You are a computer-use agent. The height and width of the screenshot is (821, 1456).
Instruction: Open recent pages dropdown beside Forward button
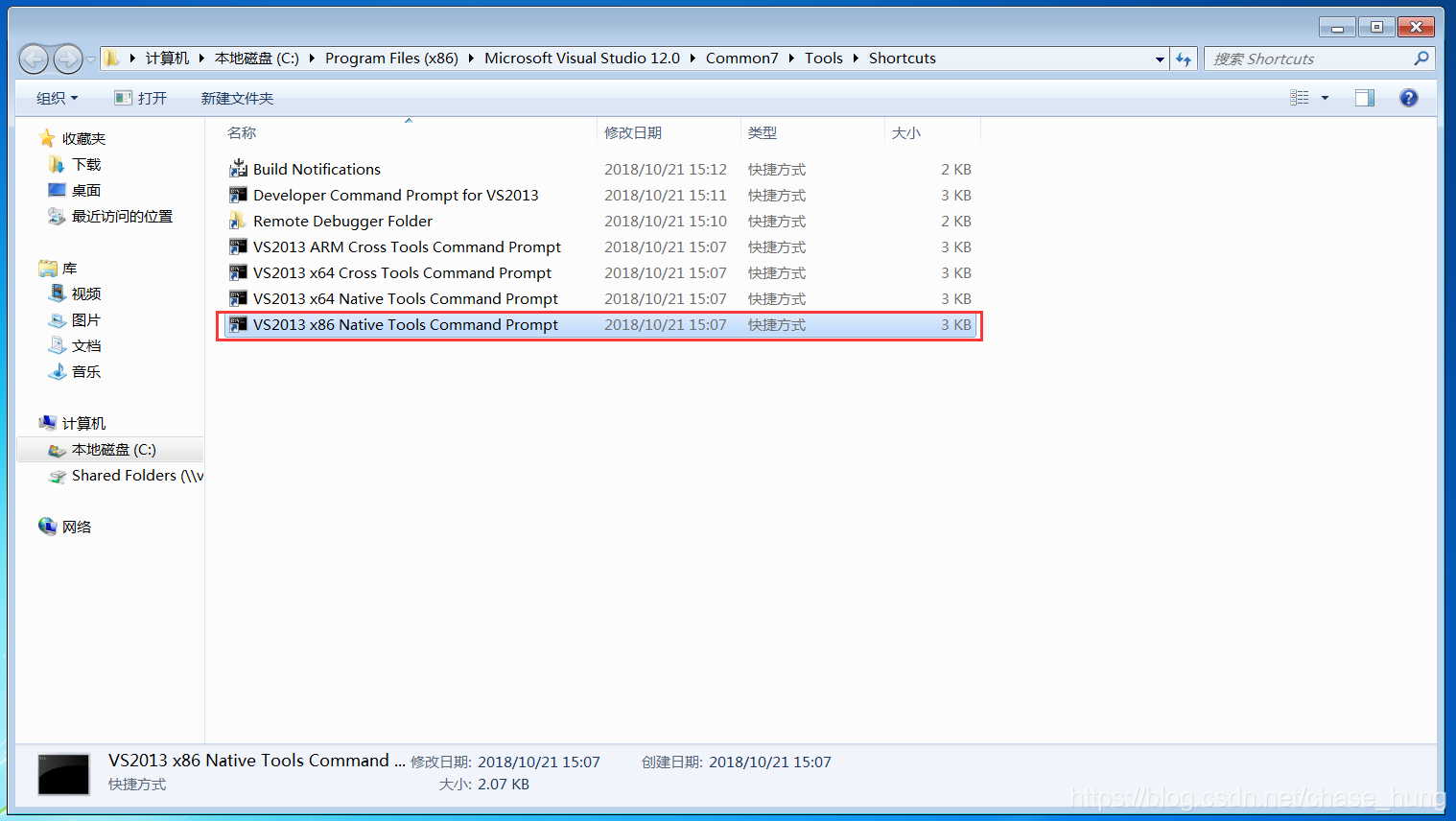point(91,59)
